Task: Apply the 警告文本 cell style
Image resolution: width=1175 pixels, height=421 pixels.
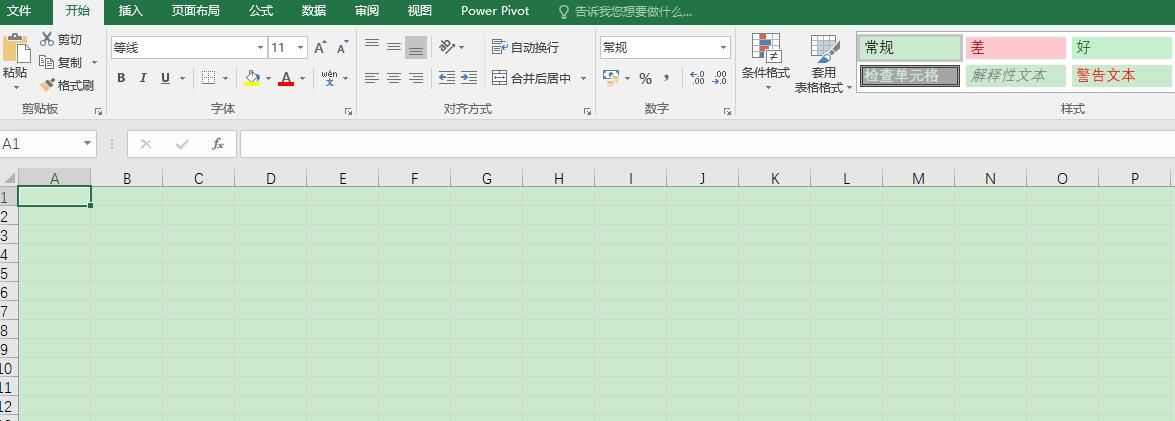Action: click(1122, 76)
